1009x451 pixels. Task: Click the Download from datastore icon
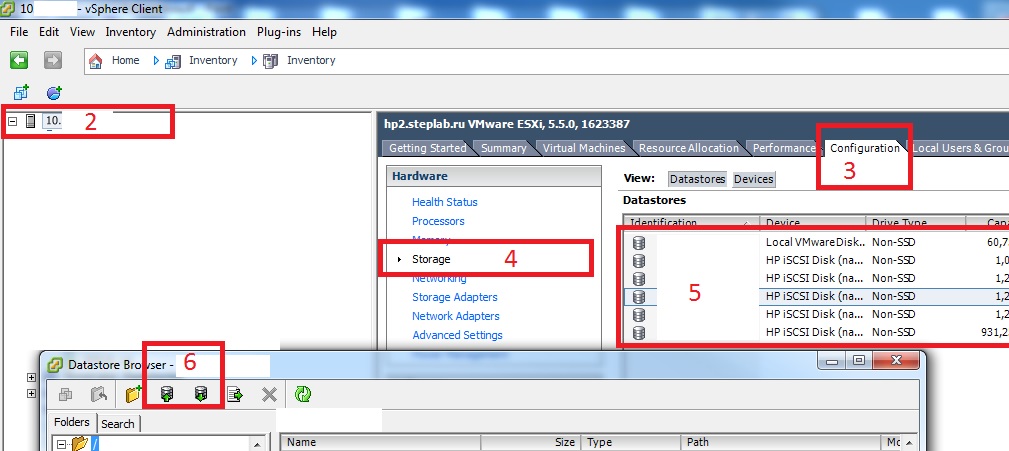(x=200, y=394)
